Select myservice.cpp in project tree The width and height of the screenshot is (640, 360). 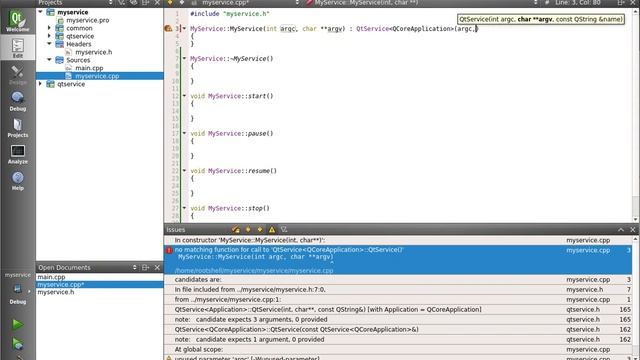point(100,76)
